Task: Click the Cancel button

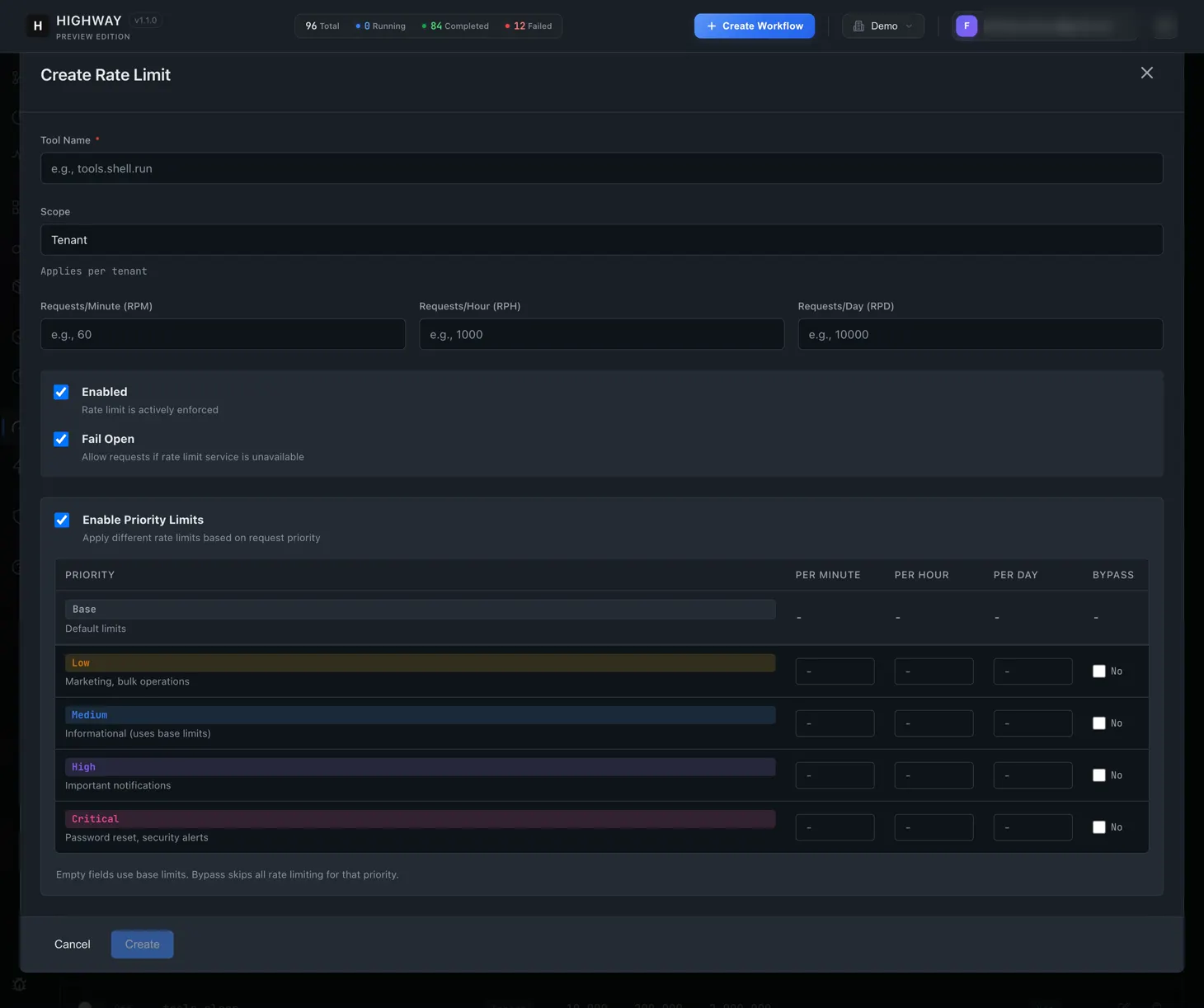Action: pos(73,944)
